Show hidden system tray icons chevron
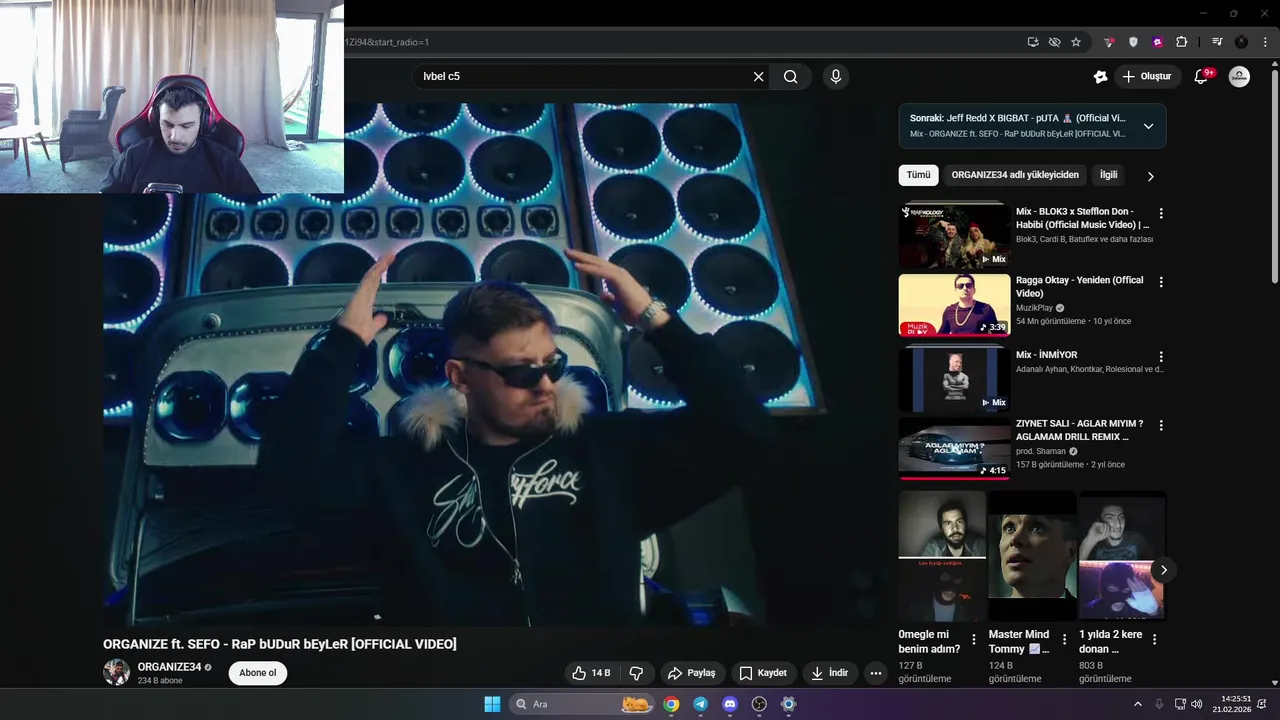 1137,704
